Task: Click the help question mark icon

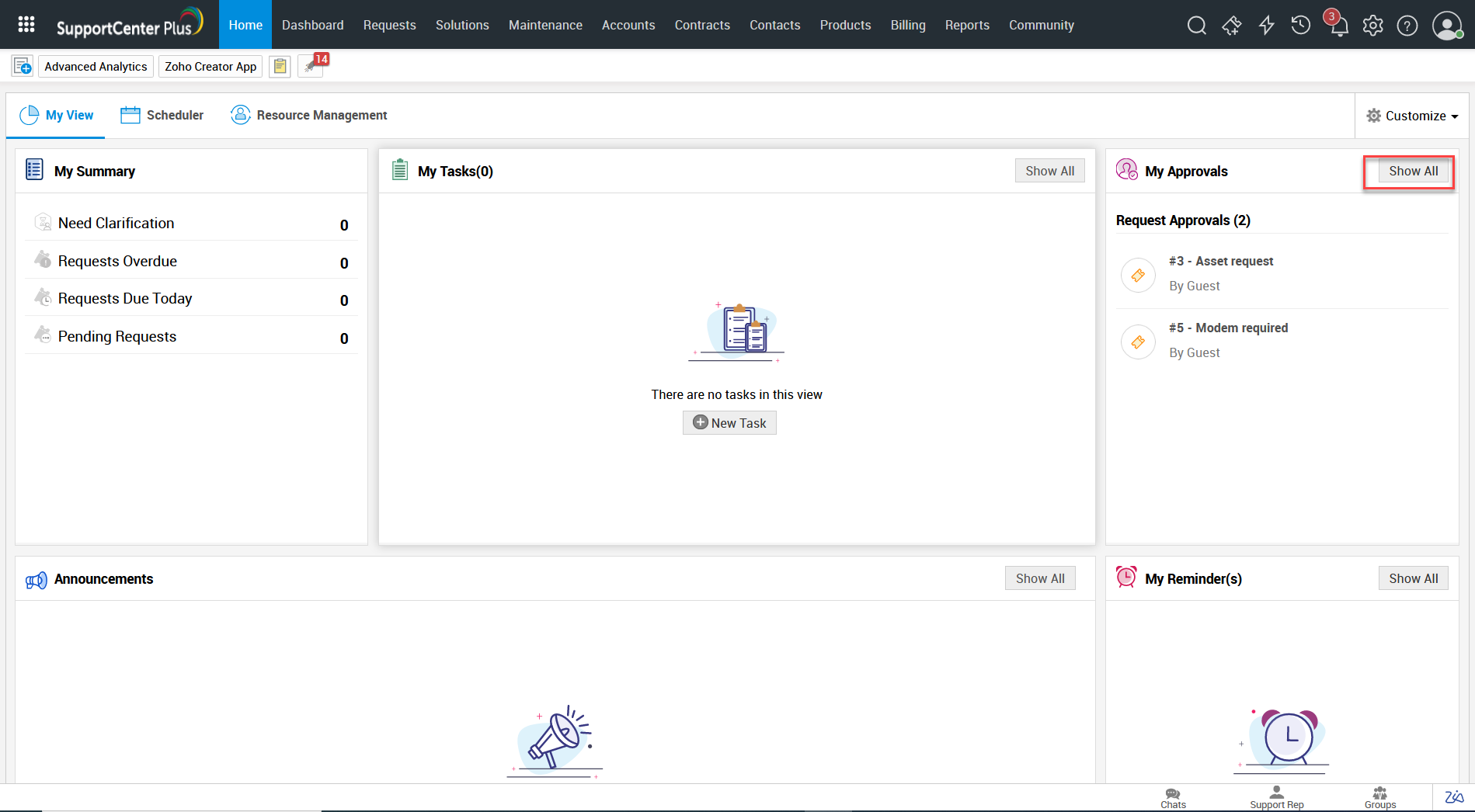Action: pyautogui.click(x=1407, y=26)
